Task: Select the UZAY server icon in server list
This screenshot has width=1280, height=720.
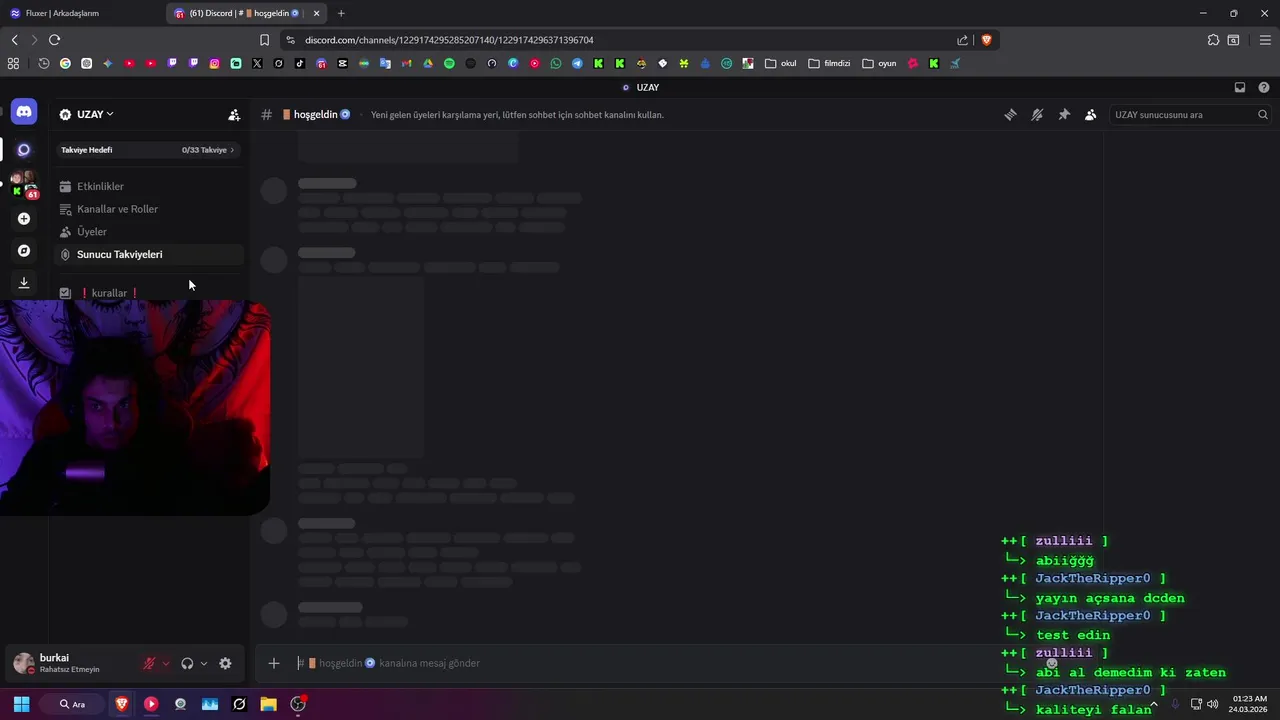Action: click(x=24, y=150)
